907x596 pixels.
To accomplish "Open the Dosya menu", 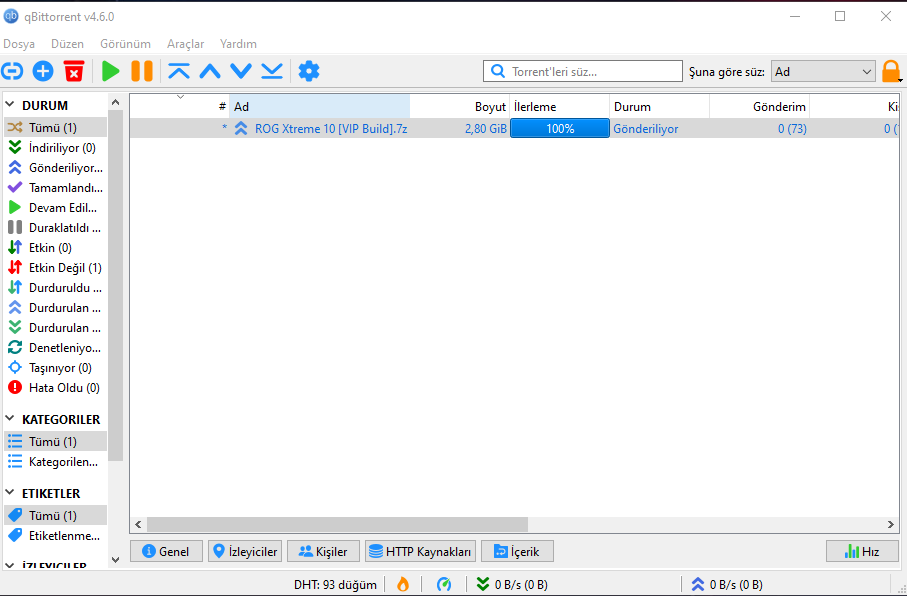I will tap(19, 44).
